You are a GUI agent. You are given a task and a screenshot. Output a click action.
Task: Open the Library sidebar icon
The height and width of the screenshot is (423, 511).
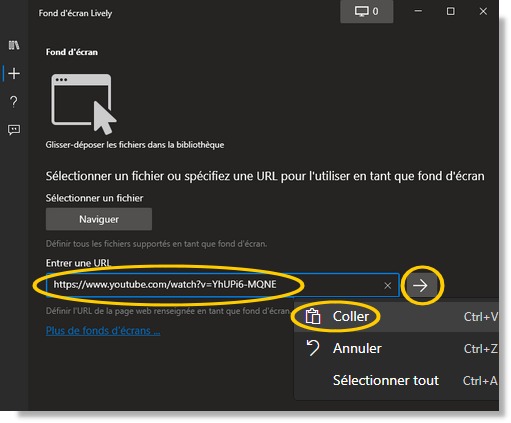click(14, 45)
